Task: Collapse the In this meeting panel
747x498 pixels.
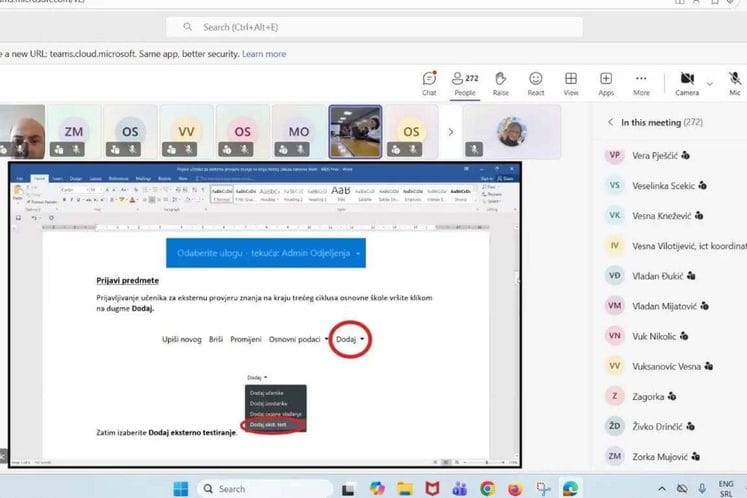Action: (x=610, y=123)
